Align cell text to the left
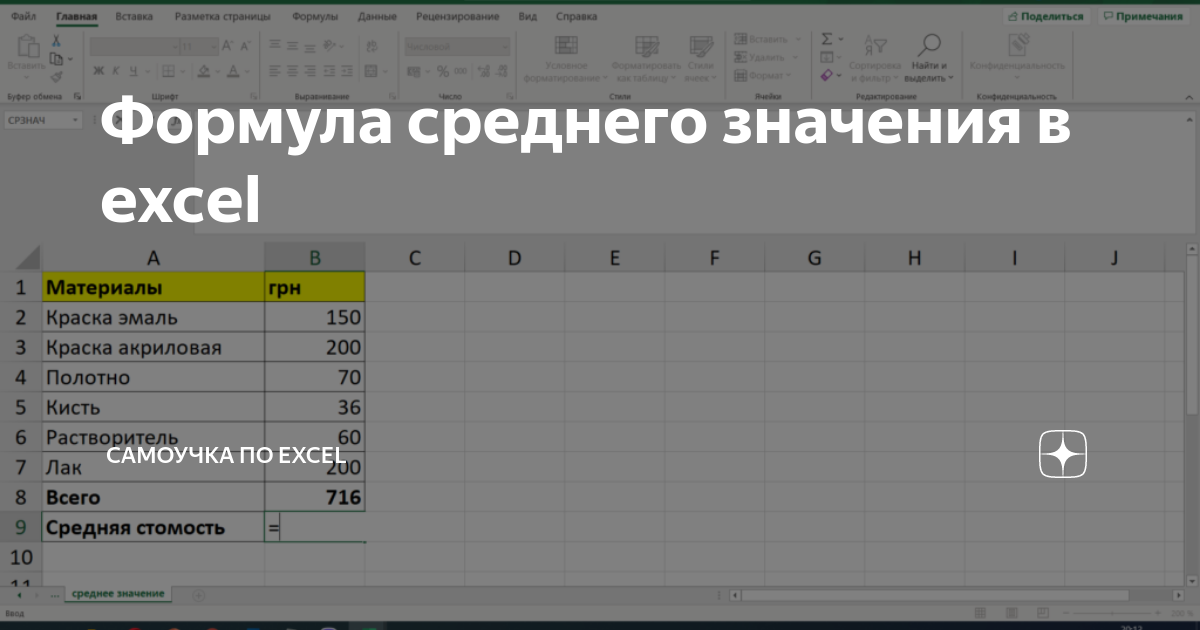The height and width of the screenshot is (630, 1200). tap(274, 71)
